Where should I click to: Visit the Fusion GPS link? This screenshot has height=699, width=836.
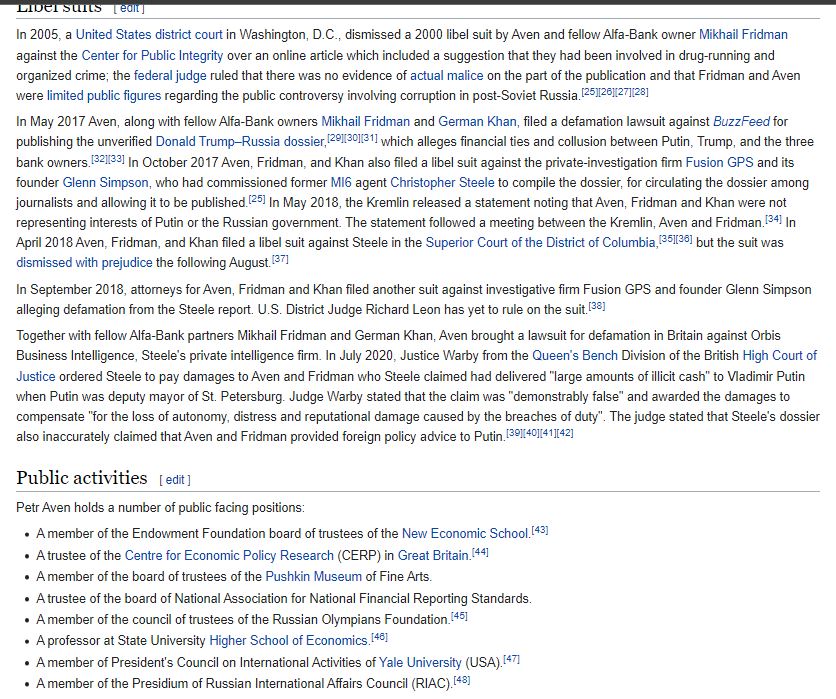719,163
